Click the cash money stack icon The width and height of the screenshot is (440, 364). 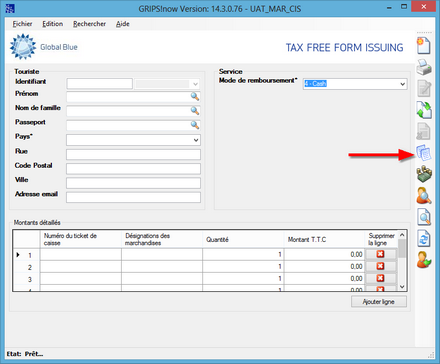[x=424, y=174]
